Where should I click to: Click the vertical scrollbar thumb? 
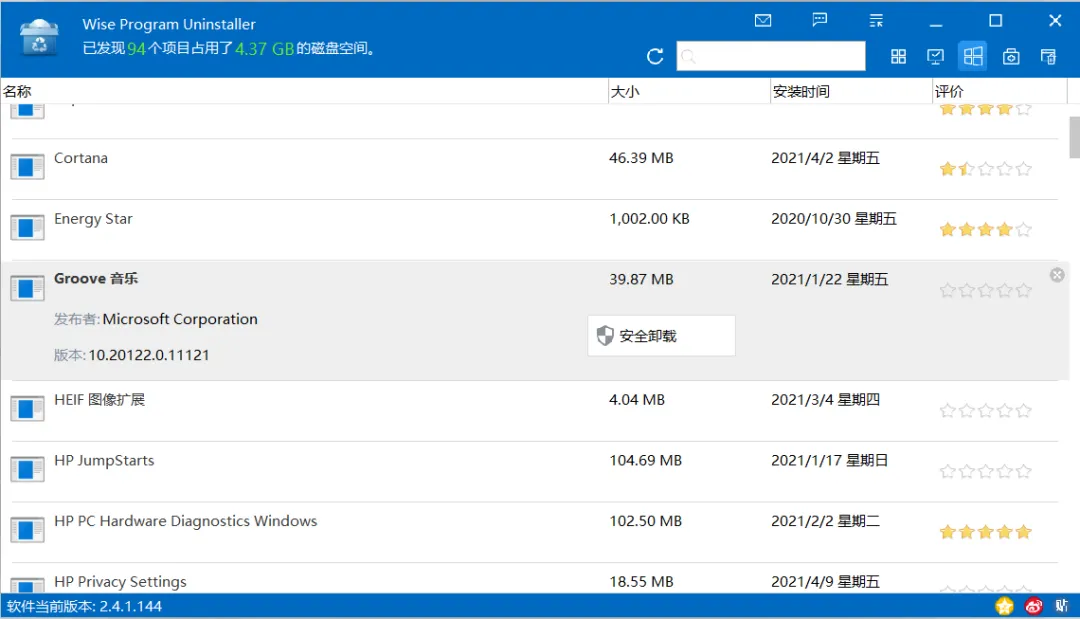click(1074, 137)
